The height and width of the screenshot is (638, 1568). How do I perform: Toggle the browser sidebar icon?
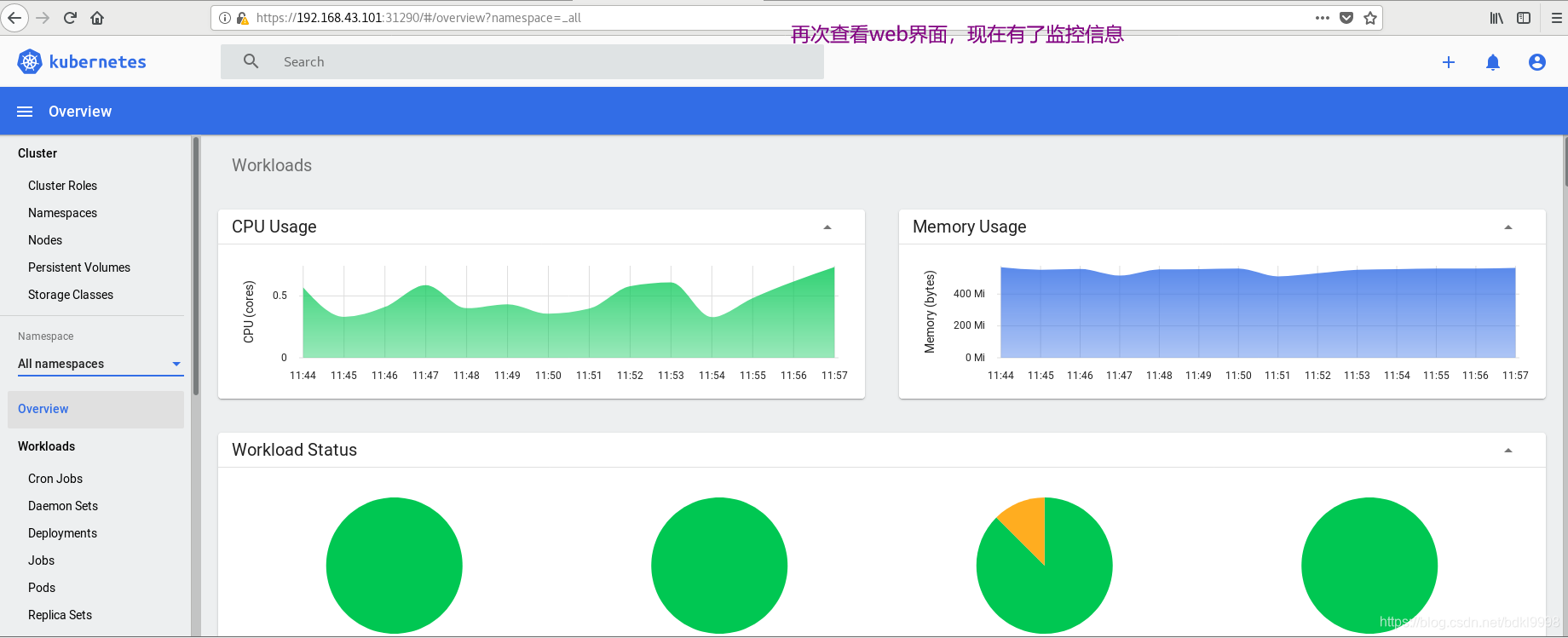coord(1524,18)
